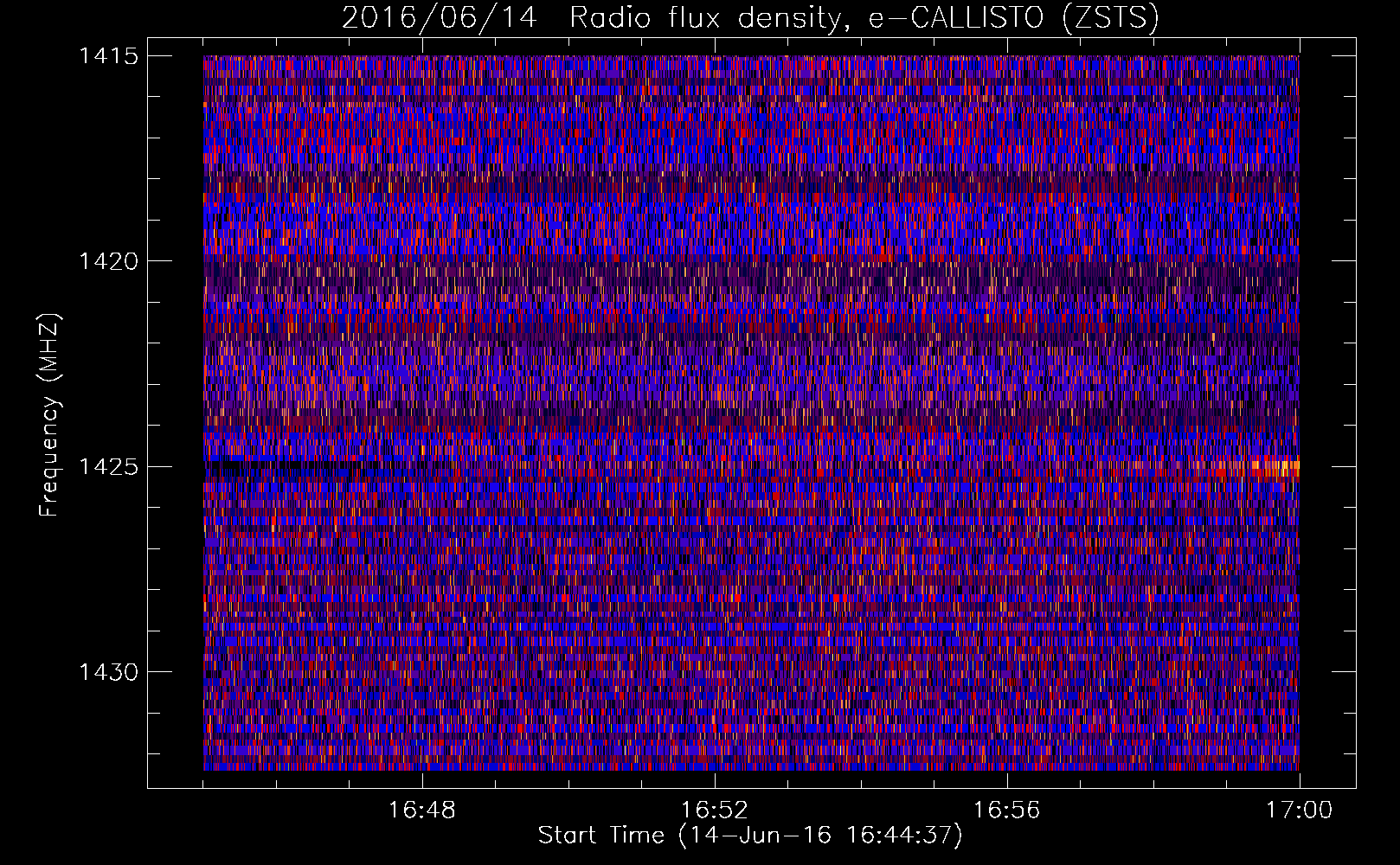Click the 'Frequency (MHZ)' axis title
1400x865 pixels.
click(x=50, y=415)
